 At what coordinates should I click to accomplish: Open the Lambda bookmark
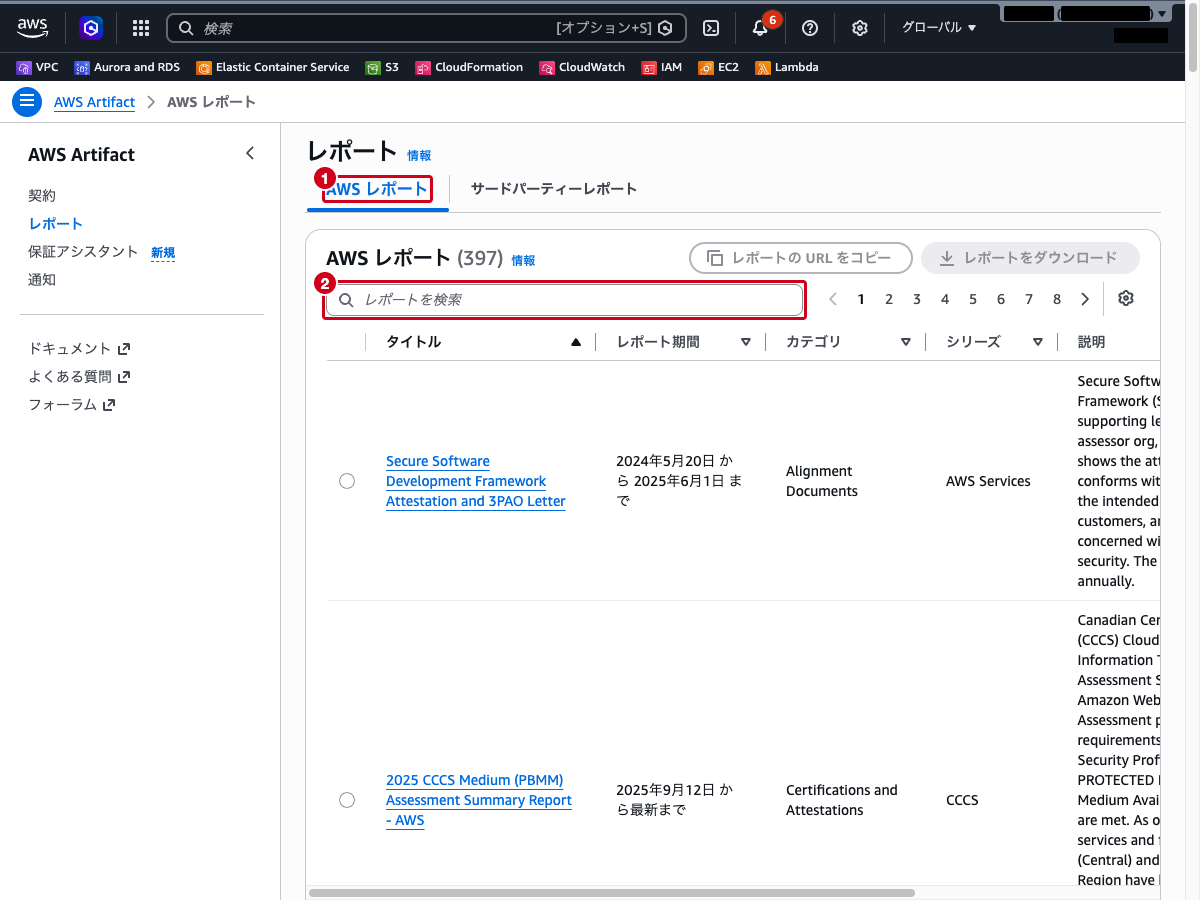(787, 67)
